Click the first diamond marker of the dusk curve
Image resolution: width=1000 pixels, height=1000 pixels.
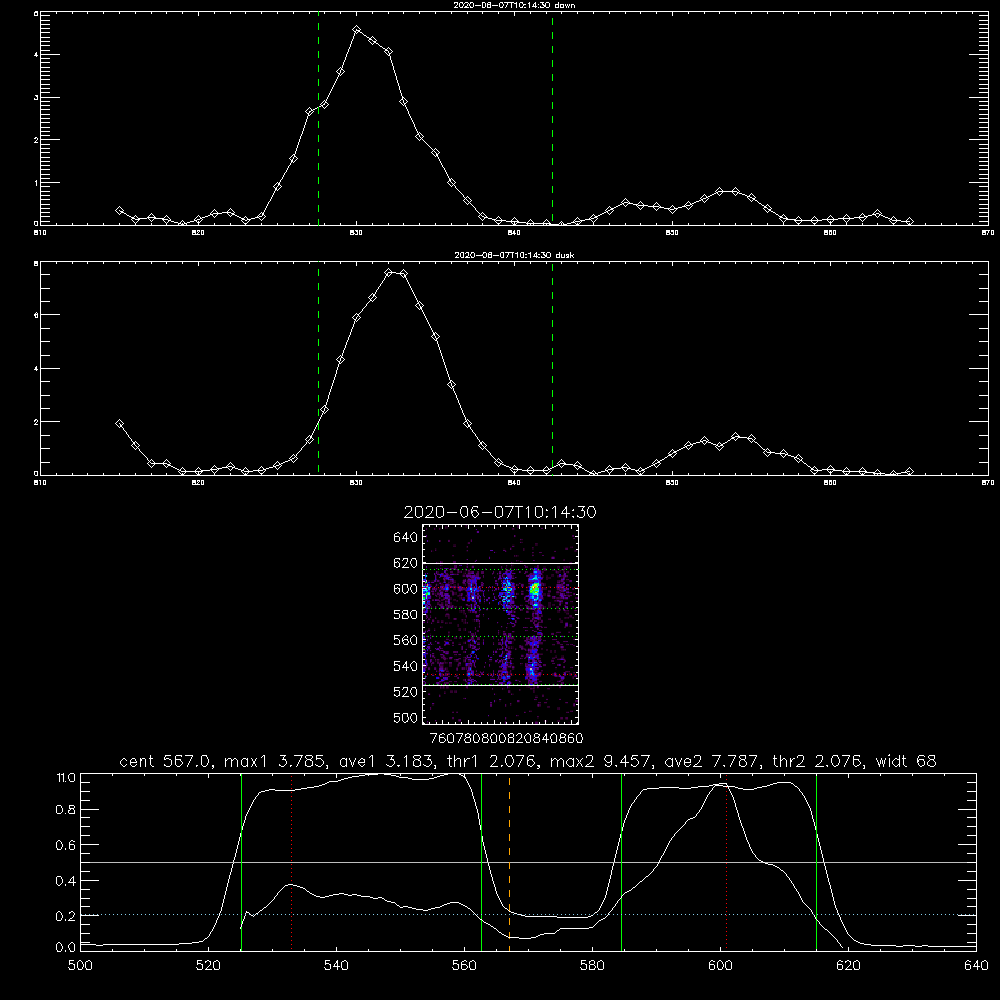pos(119,423)
